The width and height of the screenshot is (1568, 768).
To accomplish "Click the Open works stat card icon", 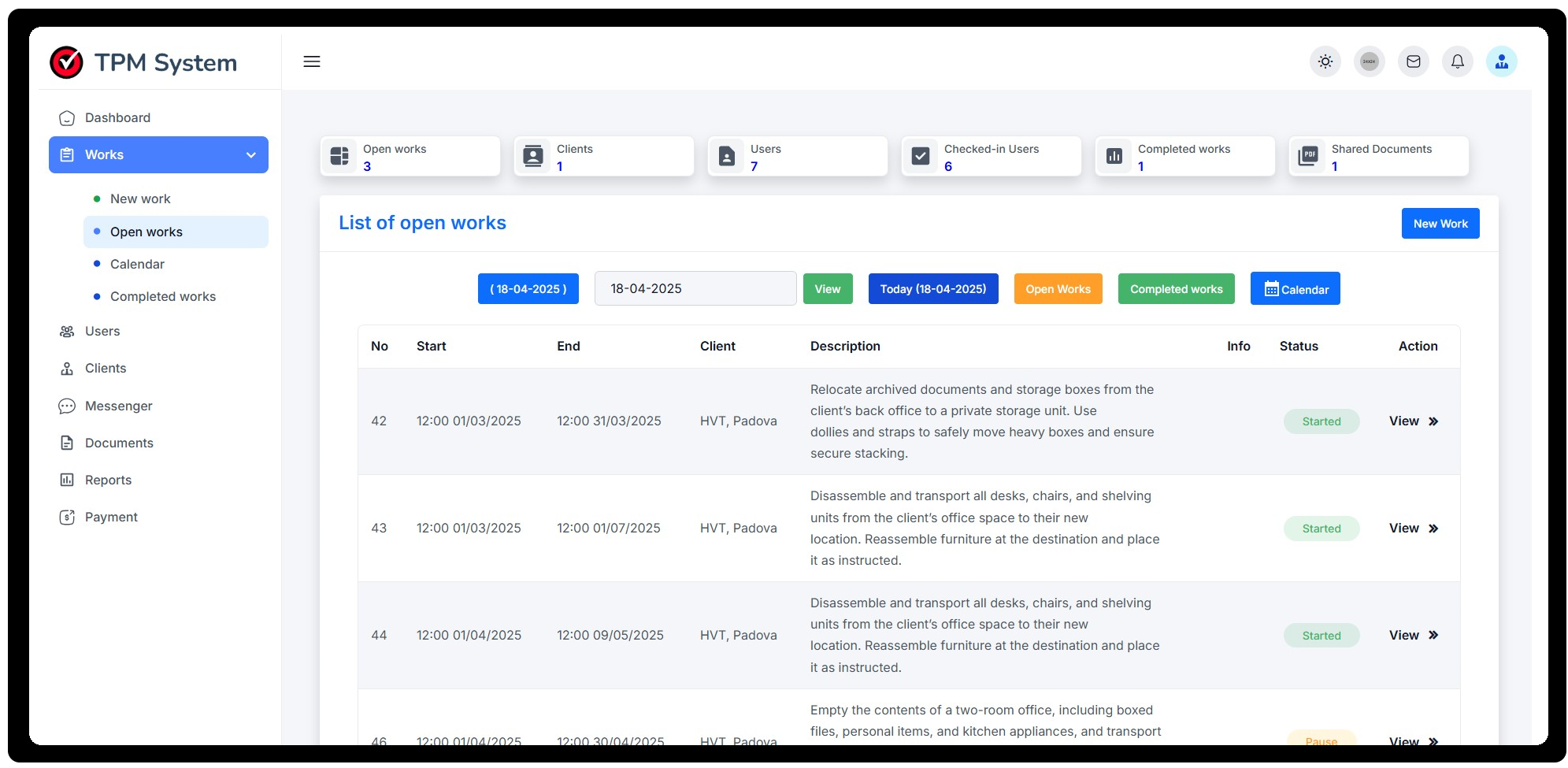I will [339, 156].
